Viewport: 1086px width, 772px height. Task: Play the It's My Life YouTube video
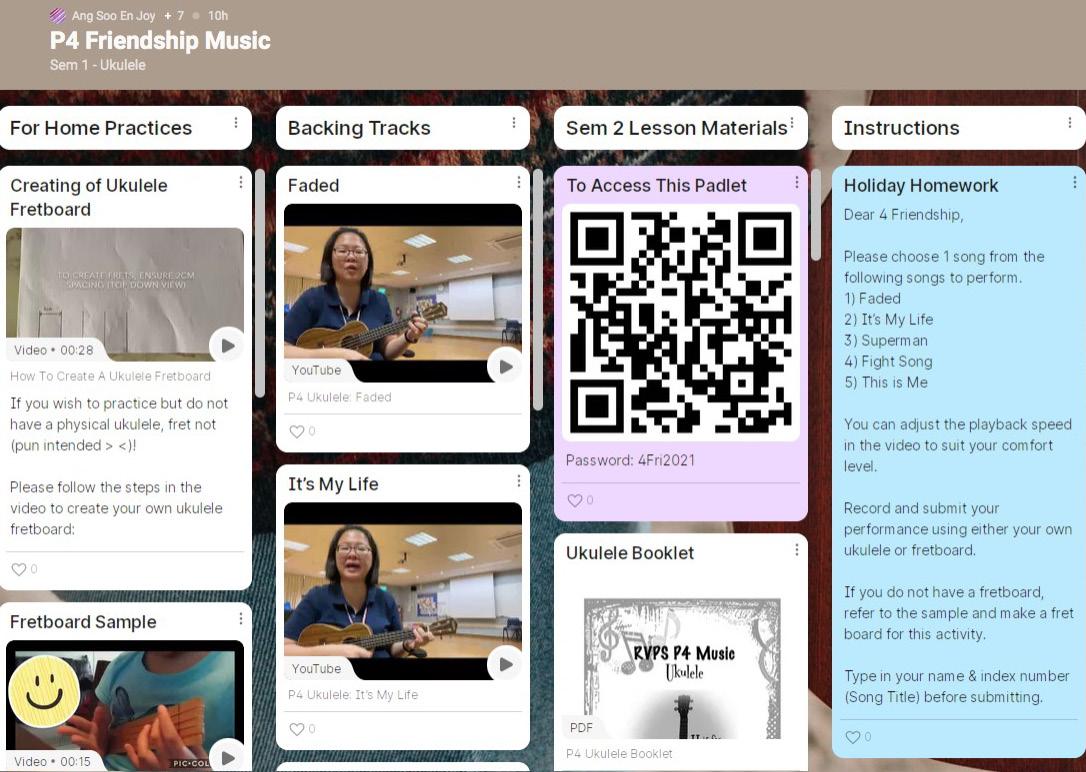pos(505,664)
